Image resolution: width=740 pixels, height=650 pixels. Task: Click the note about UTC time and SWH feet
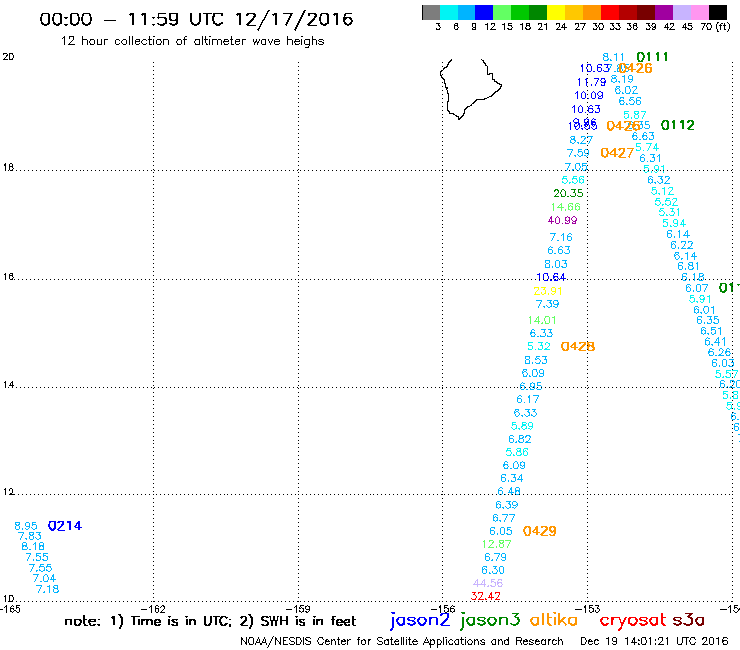(210, 621)
